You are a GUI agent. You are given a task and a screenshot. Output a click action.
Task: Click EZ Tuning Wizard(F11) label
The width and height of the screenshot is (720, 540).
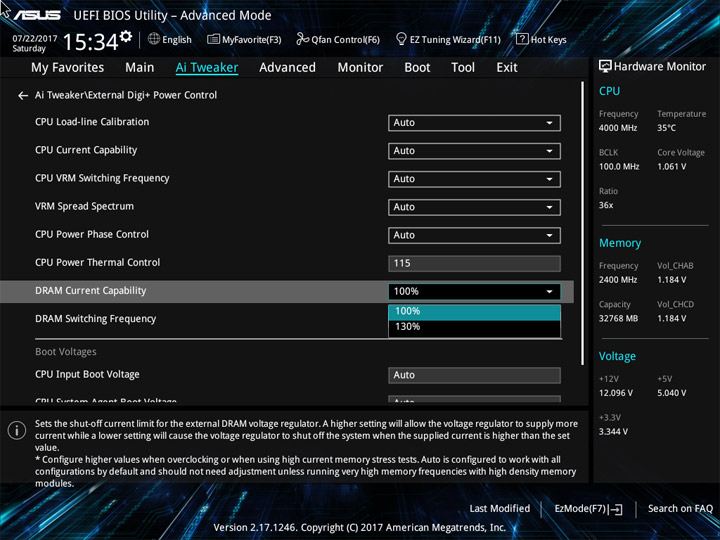coord(455,40)
